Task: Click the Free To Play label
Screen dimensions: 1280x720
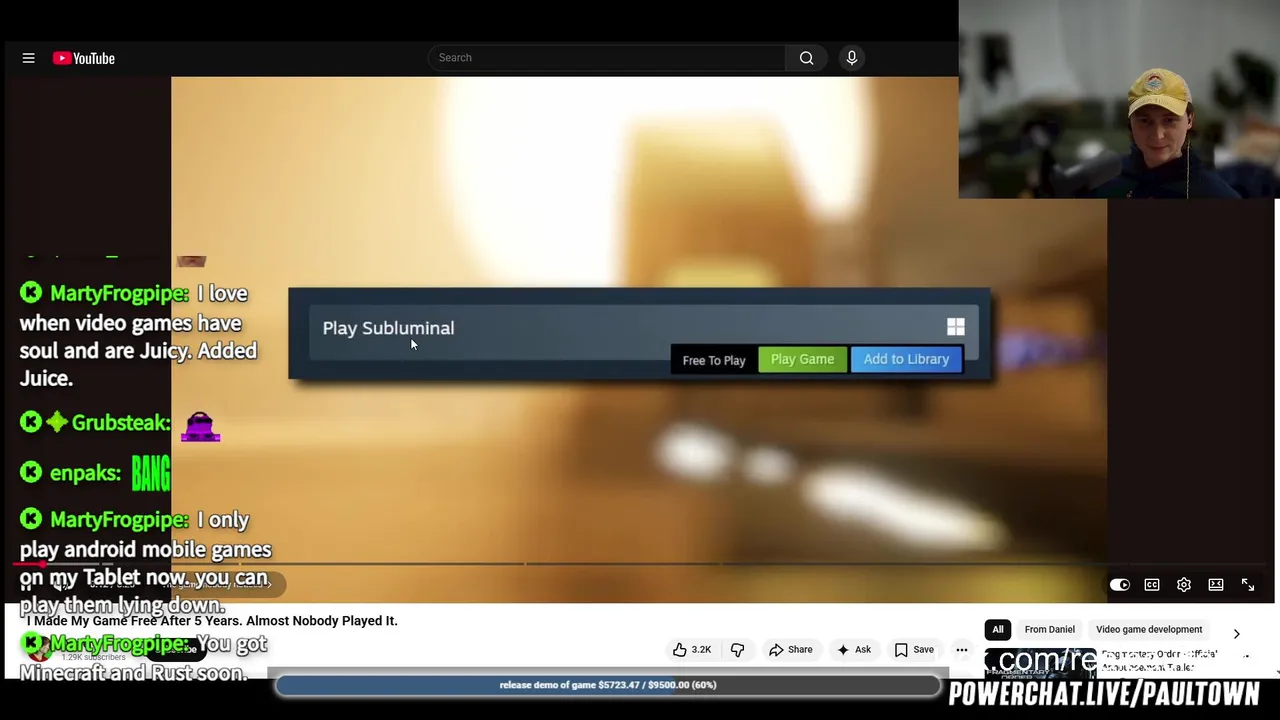Action: [714, 360]
